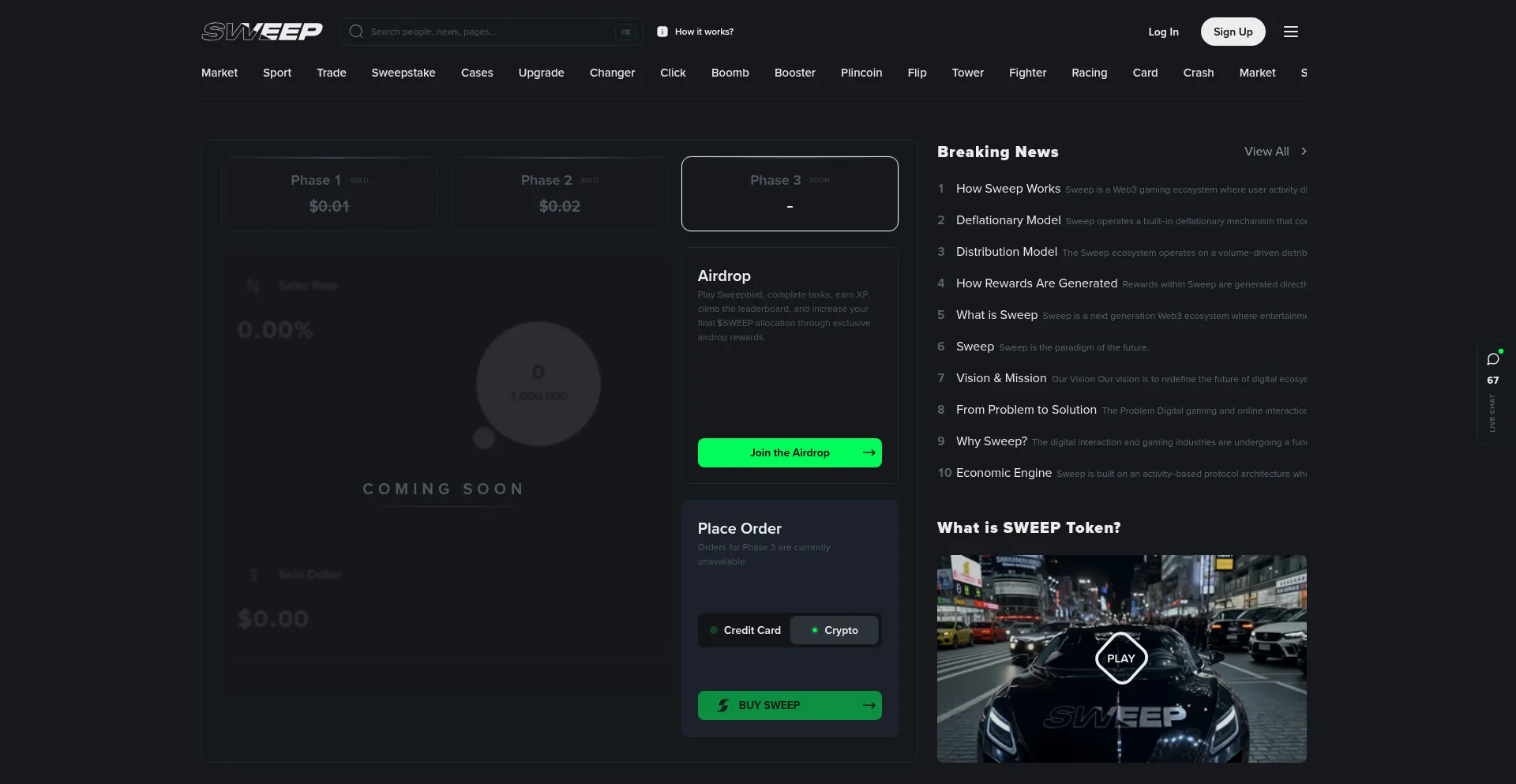Screen dimensions: 1516x784
Task: Click the Airdrop heading
Action: coord(724,276)
